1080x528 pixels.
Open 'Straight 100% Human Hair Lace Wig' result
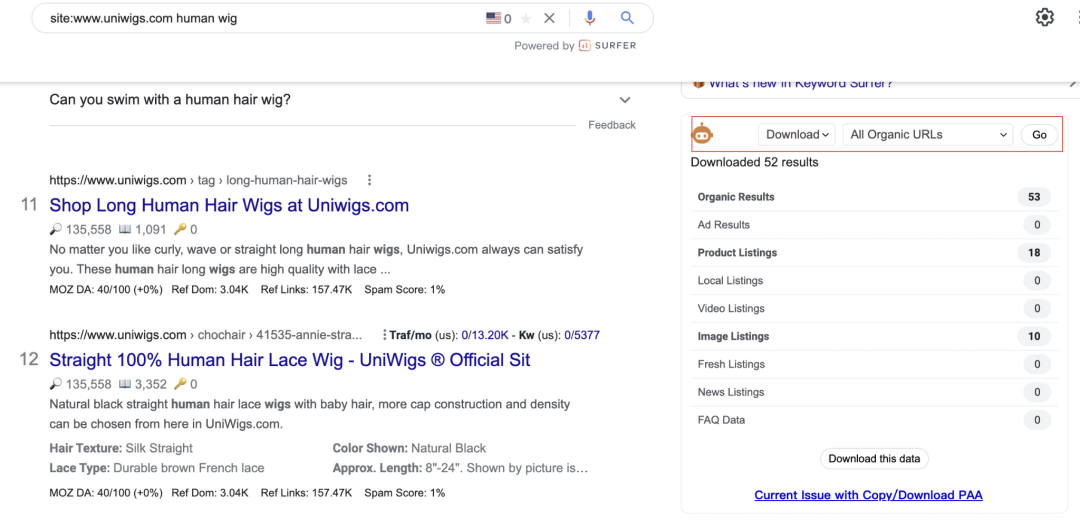(x=290, y=360)
